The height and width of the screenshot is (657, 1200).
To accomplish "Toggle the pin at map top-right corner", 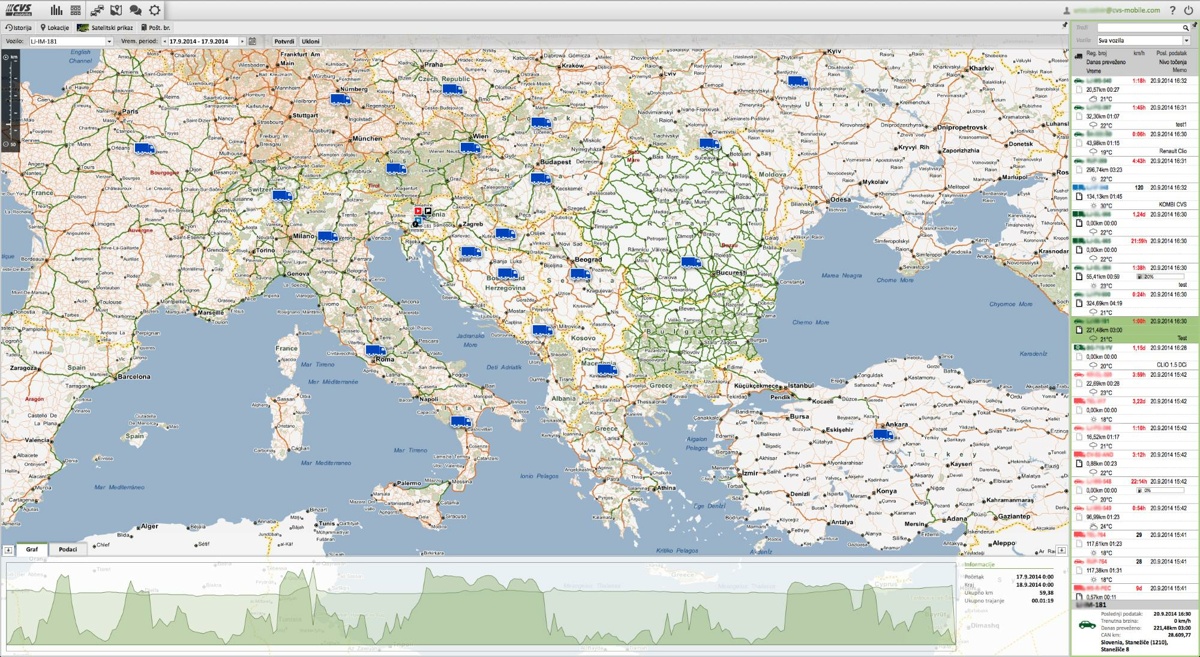I will click(1063, 26).
